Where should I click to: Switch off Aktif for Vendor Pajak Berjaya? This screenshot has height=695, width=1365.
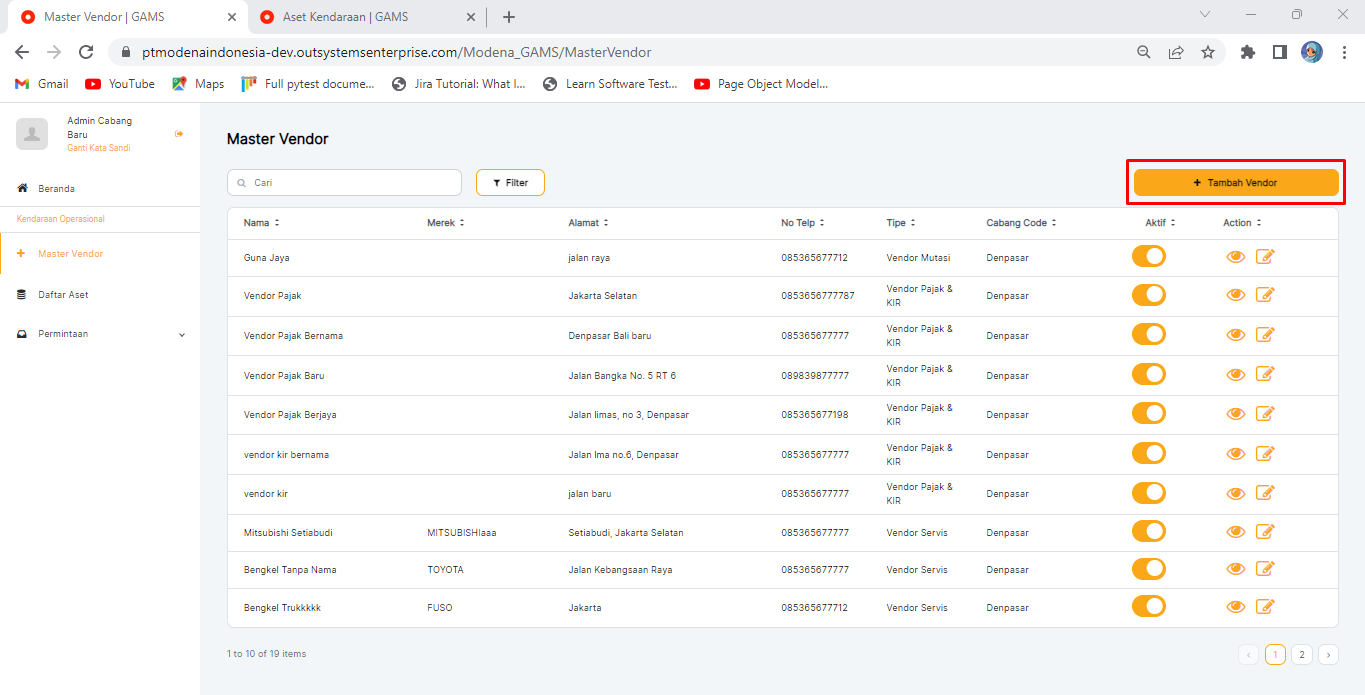(1149, 414)
